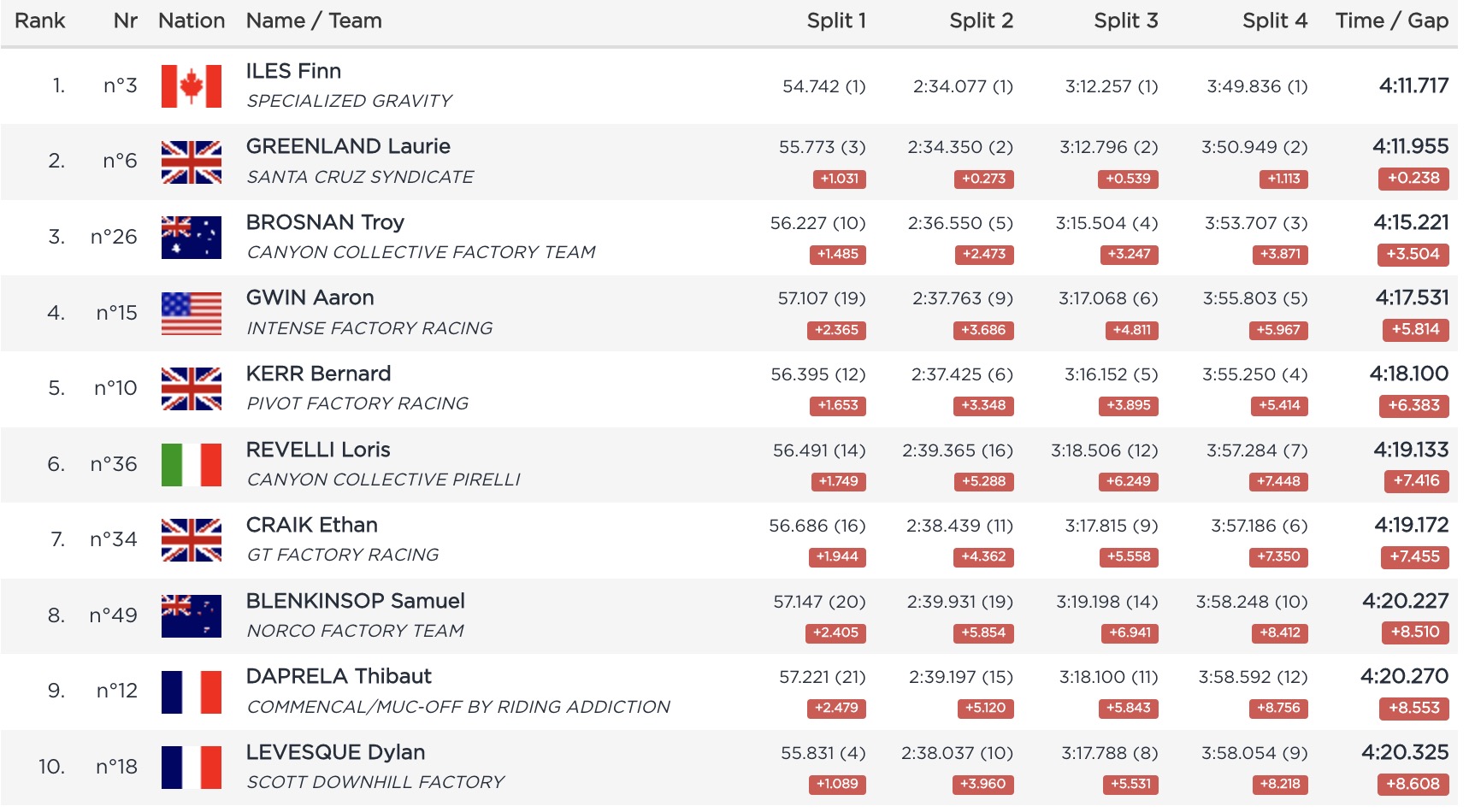Click the French flag next to DAPRELA Thibaut
Screen dimensions: 1469x812
(x=191, y=692)
